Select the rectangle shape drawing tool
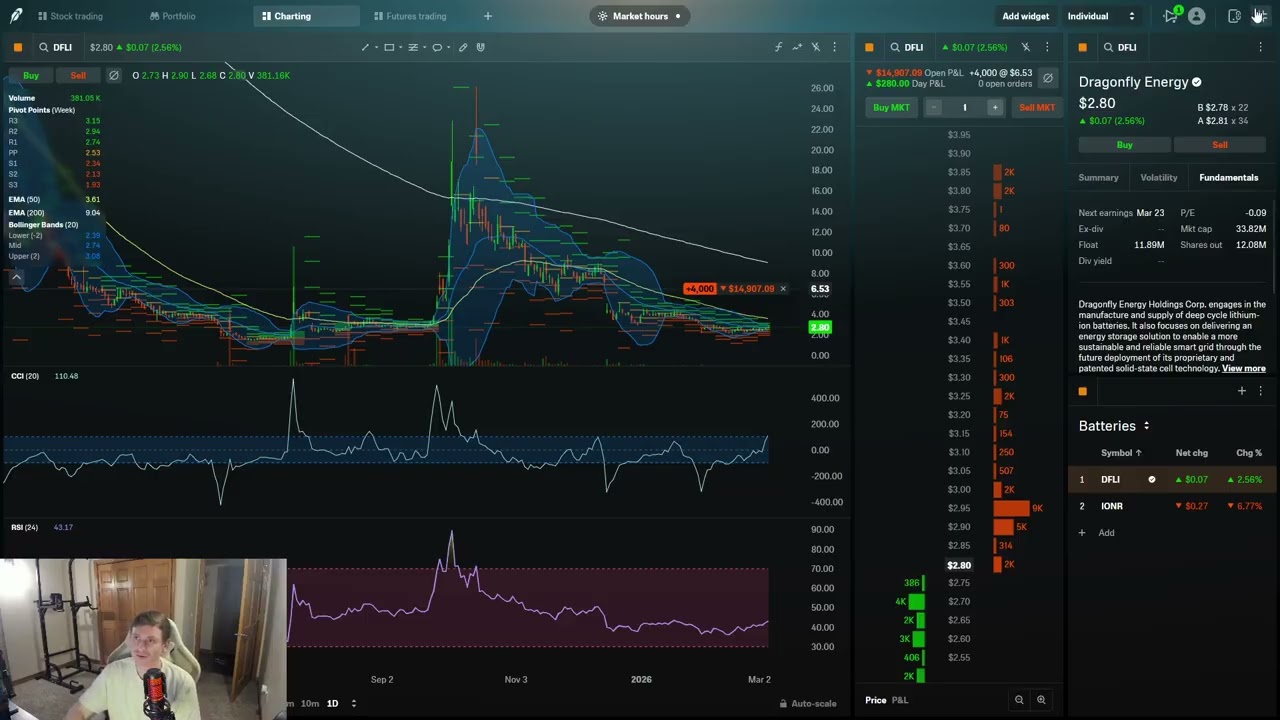This screenshot has height=720, width=1280. click(x=389, y=47)
